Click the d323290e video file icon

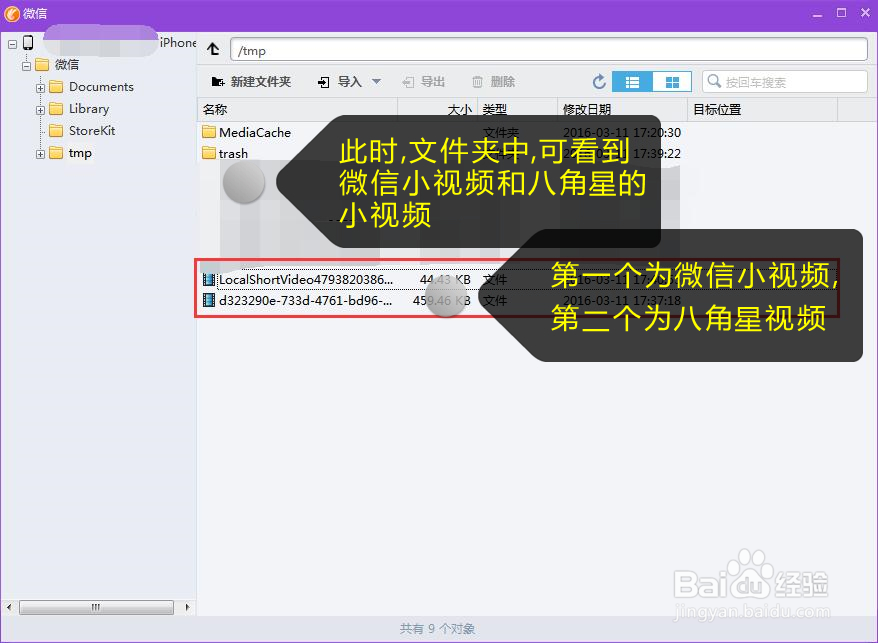tap(209, 300)
